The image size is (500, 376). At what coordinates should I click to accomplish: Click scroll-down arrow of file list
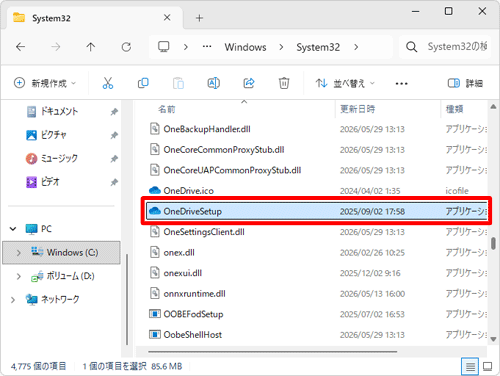tap(493, 339)
